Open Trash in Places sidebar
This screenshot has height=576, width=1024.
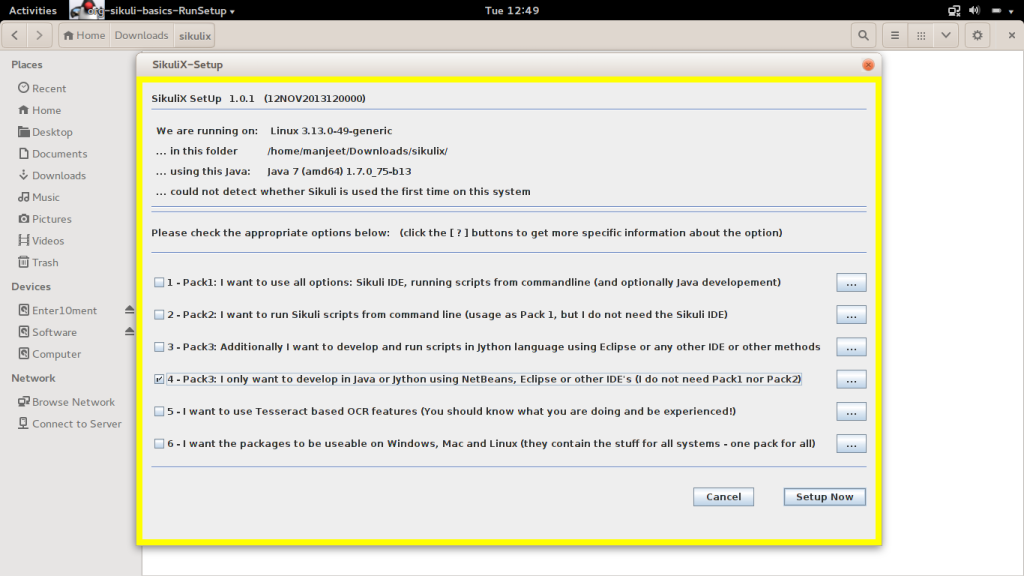click(39, 263)
